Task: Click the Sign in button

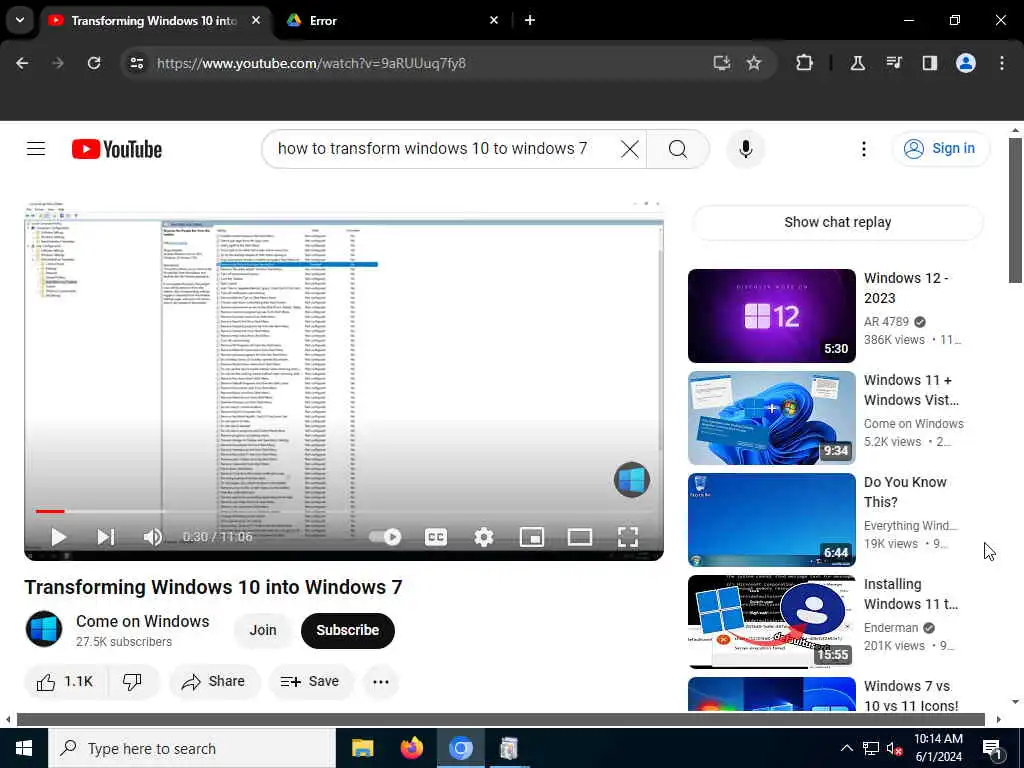Action: (940, 149)
